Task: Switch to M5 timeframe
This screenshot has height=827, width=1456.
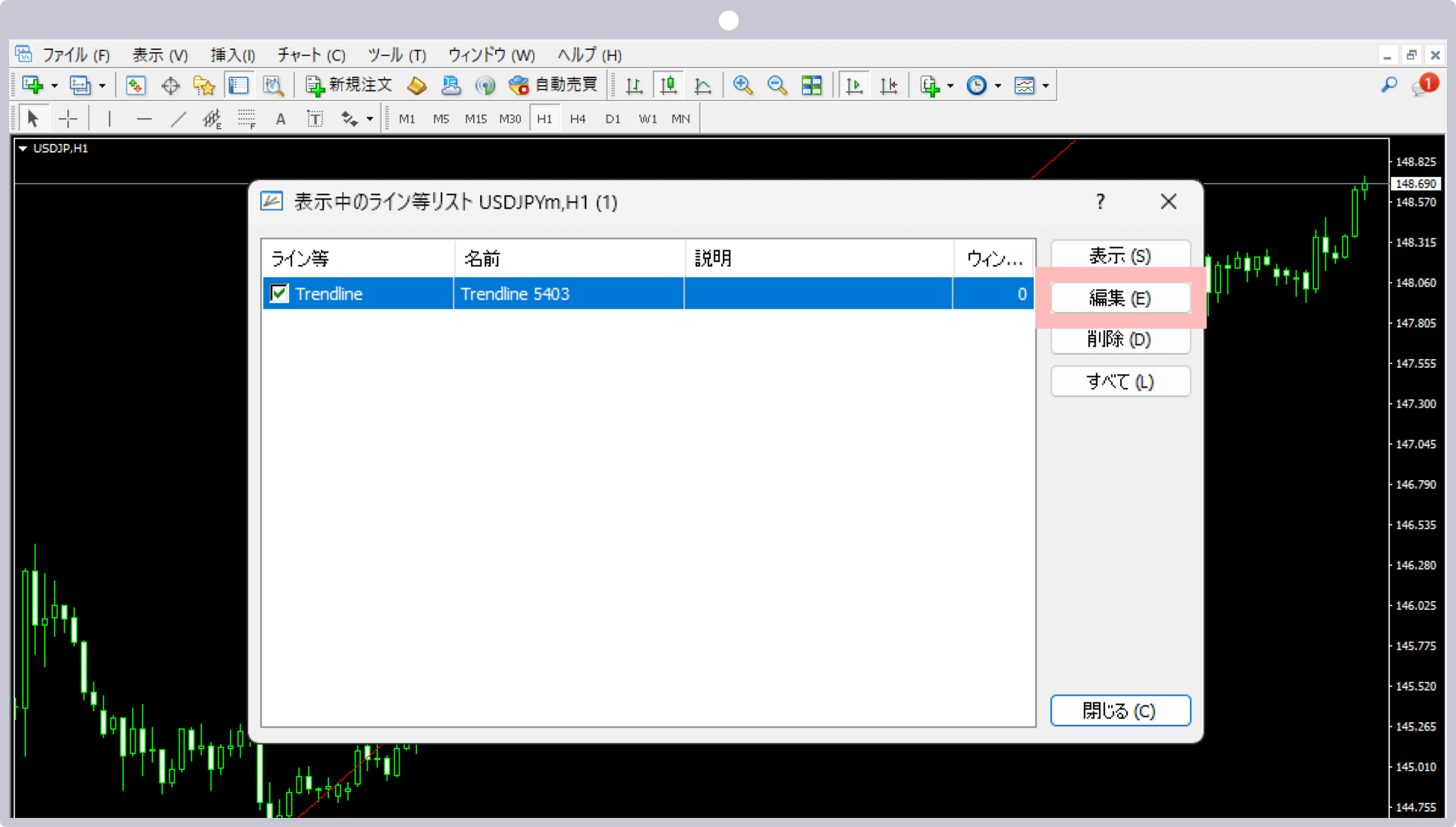Action: [441, 119]
